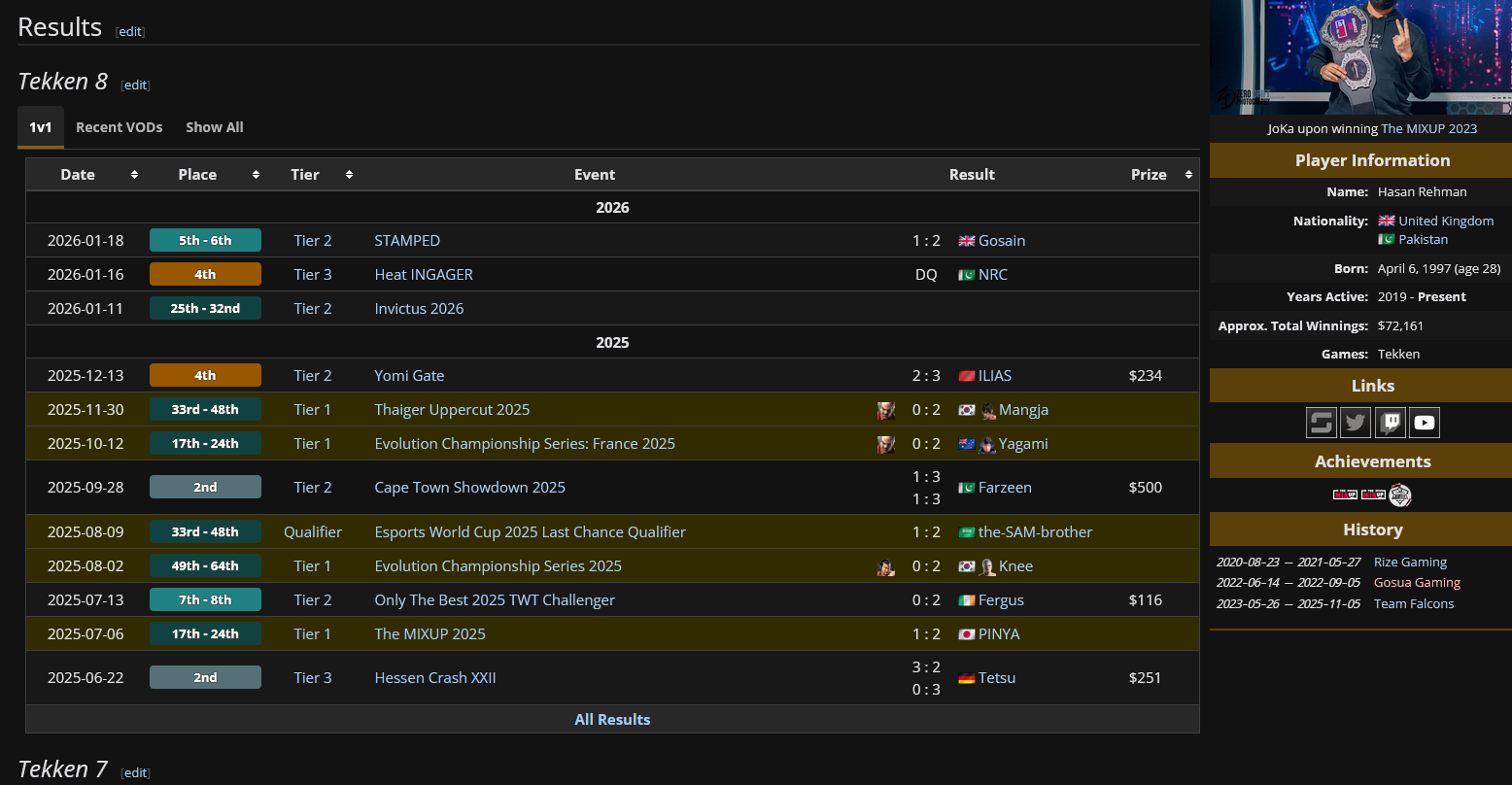Click the Saudi flag next to the-SAM-brother
Viewport: 1512px width, 785px height.
[966, 532]
